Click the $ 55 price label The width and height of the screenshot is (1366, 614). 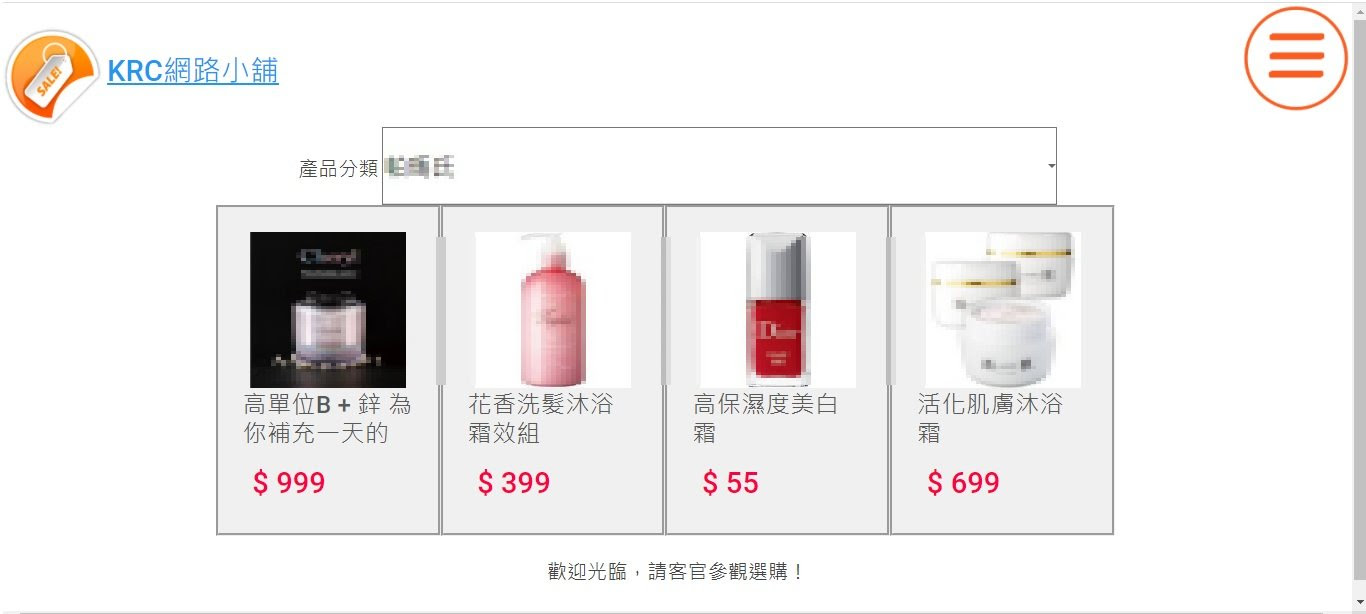730,483
